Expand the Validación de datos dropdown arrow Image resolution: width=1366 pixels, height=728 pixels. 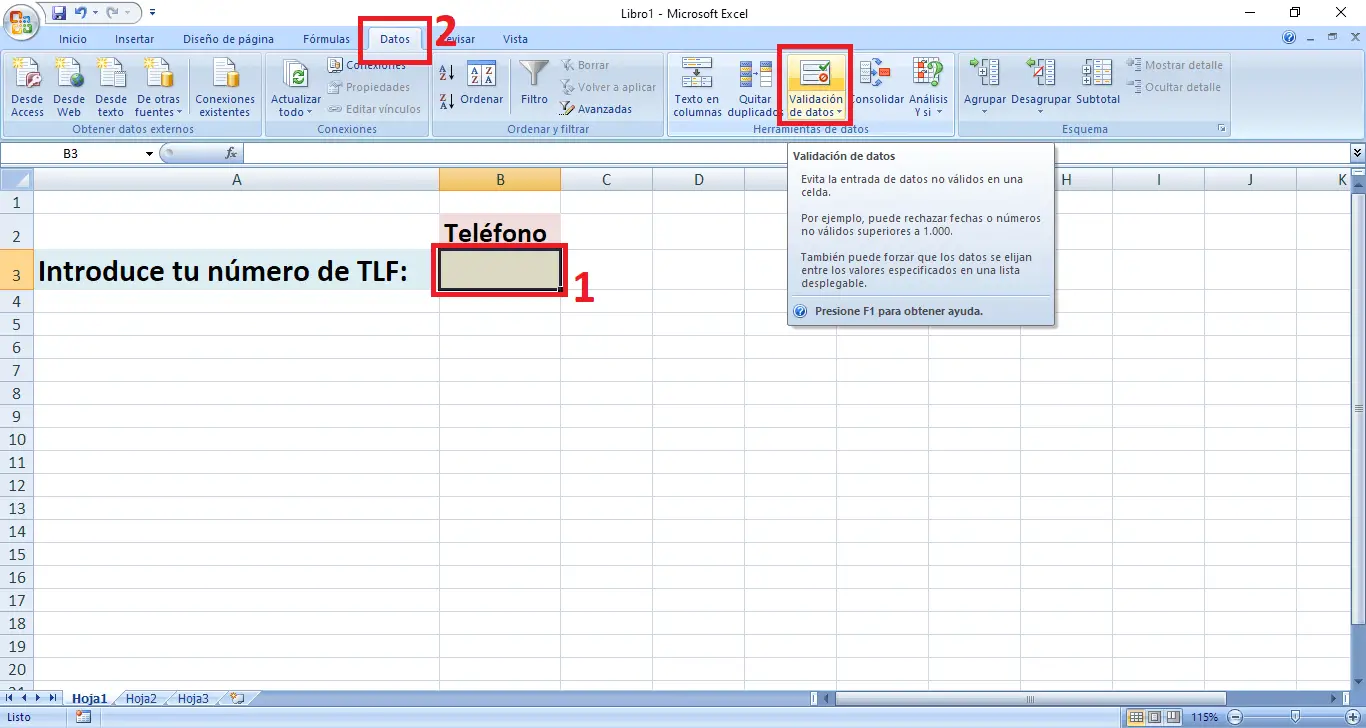(x=838, y=113)
